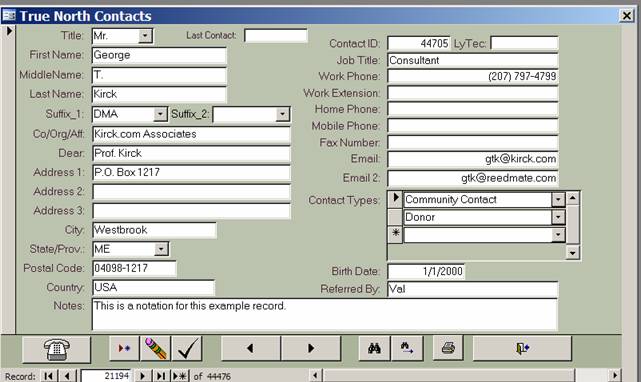Click new record asterisk navigation button
This screenshot has width=641, height=382.
pyautogui.click(x=180, y=376)
